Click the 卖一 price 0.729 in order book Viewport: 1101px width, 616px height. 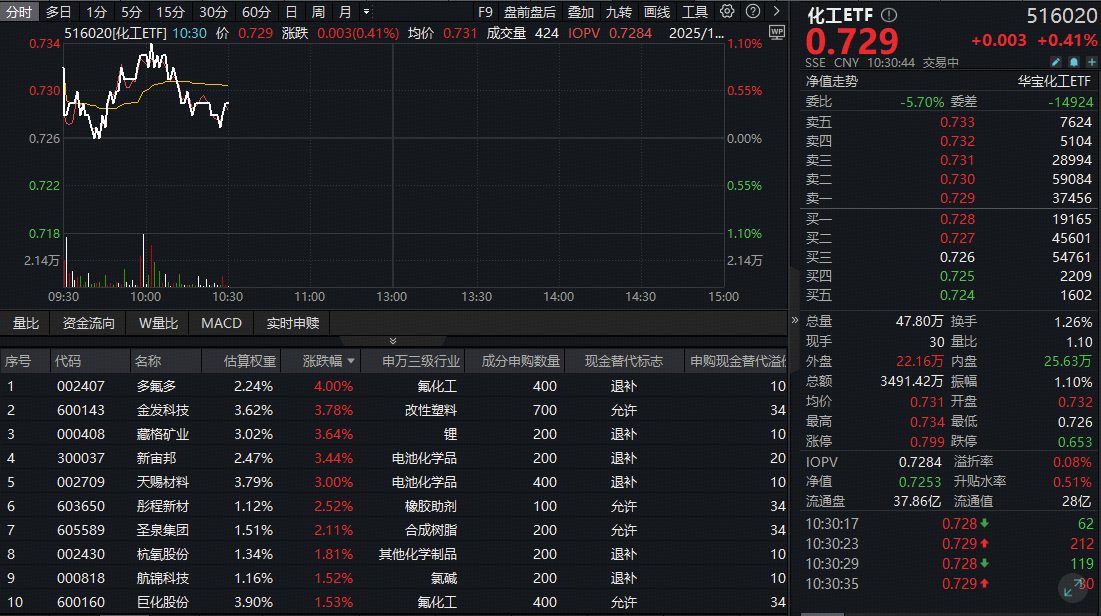tap(958, 199)
